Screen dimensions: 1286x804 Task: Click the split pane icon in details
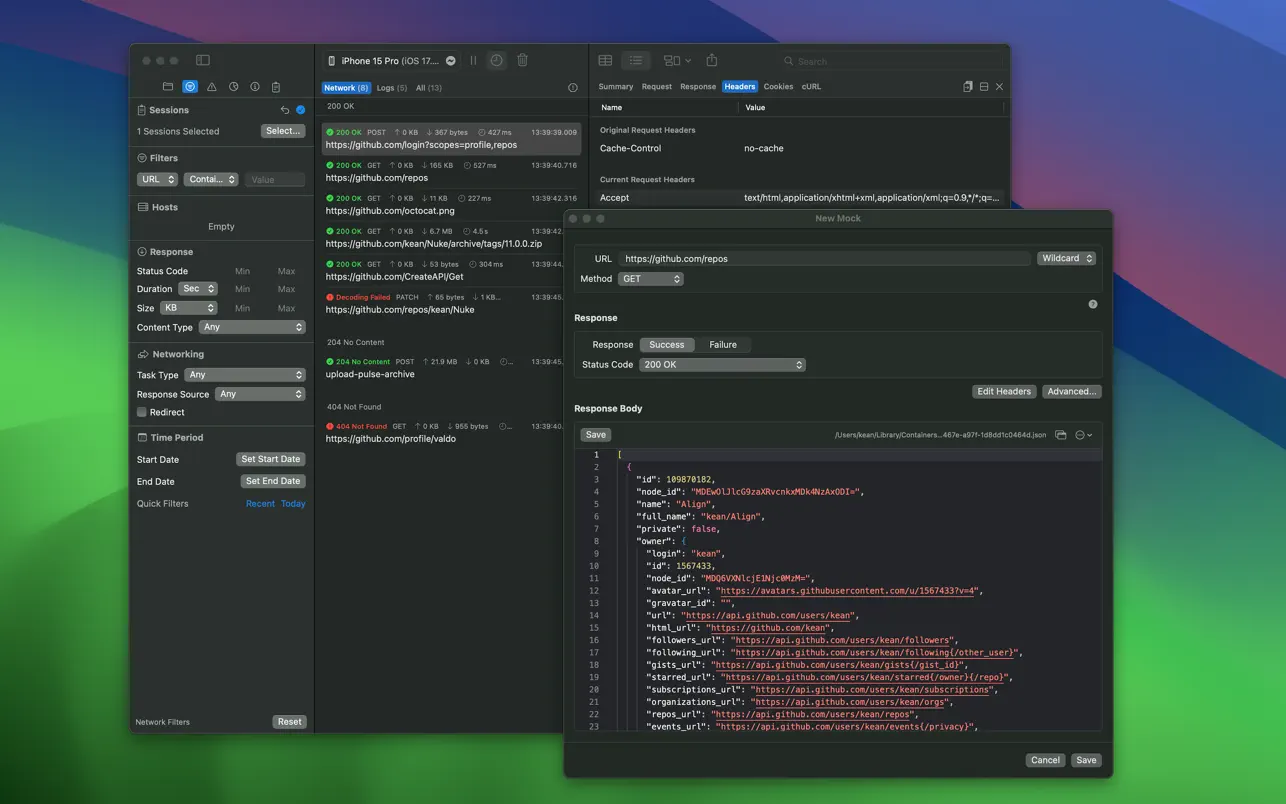pyautogui.click(x=984, y=87)
